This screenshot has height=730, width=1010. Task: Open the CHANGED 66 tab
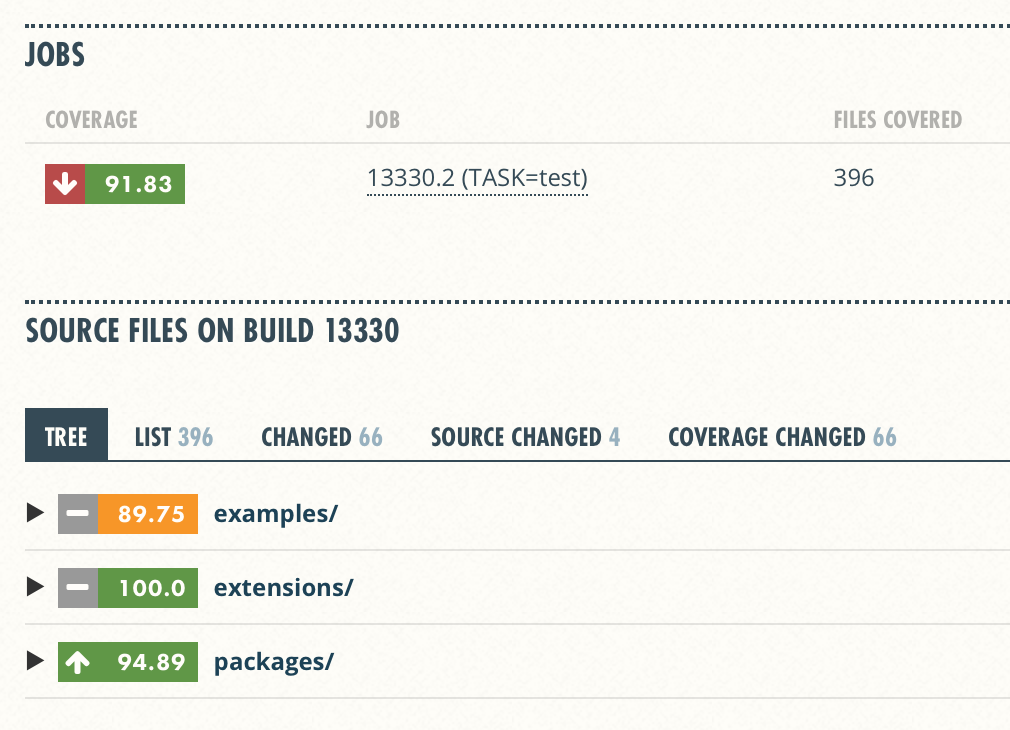[322, 437]
